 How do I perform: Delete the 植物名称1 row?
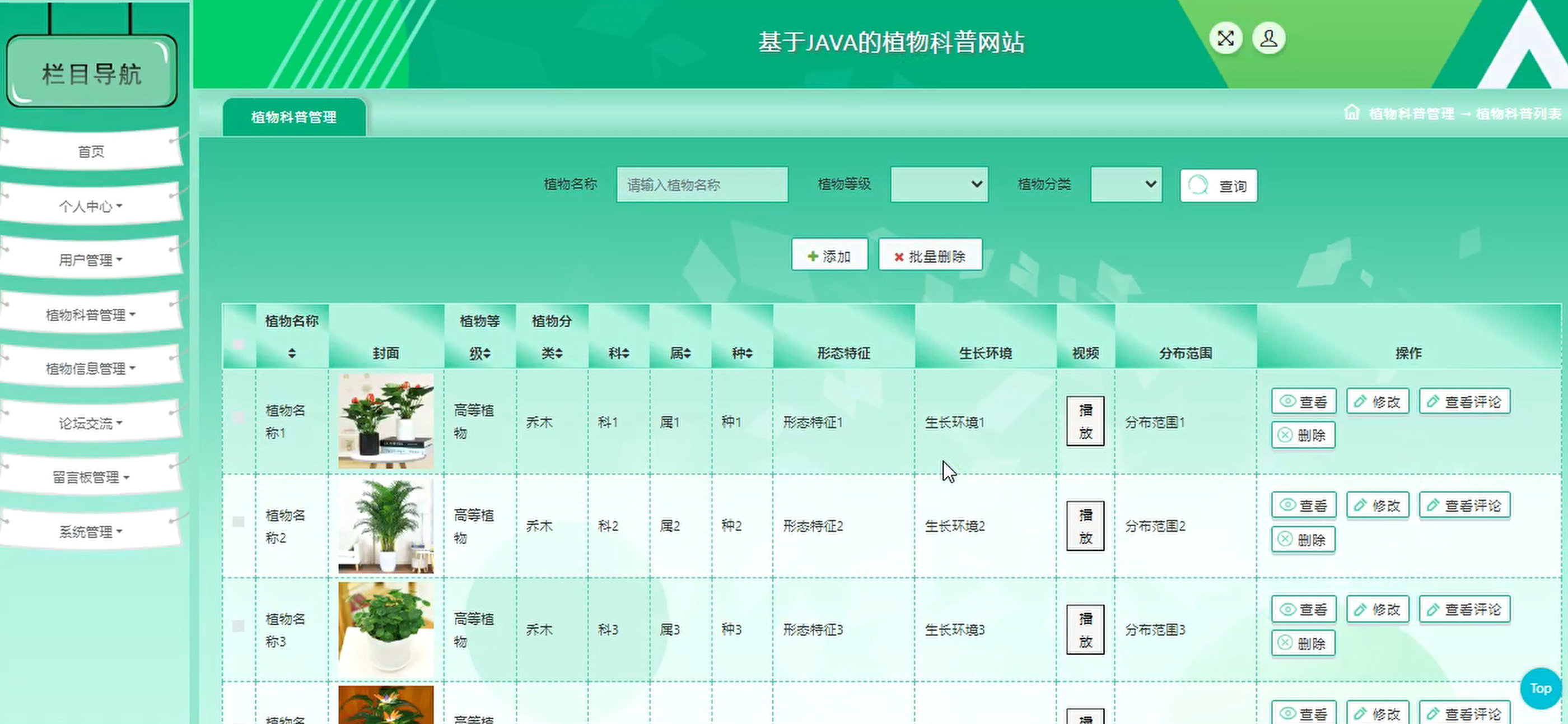click(1303, 435)
